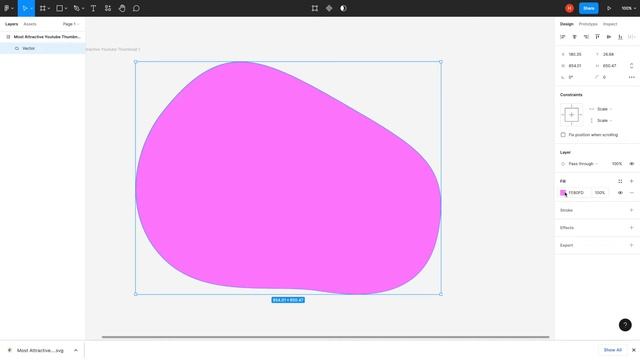Open the distribute spacing options
This screenshot has height=360, width=640.
click(x=631, y=37)
